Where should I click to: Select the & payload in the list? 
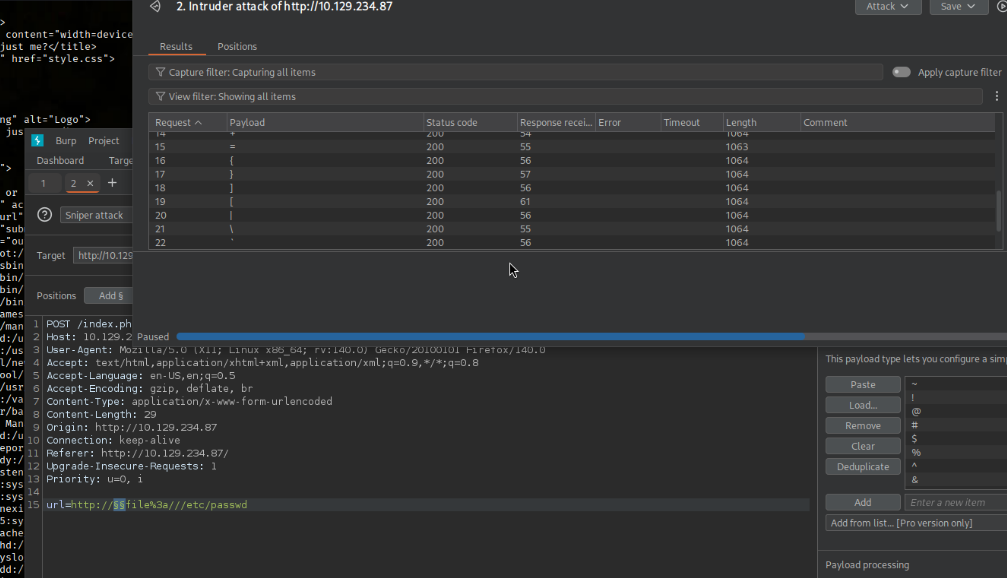point(956,479)
